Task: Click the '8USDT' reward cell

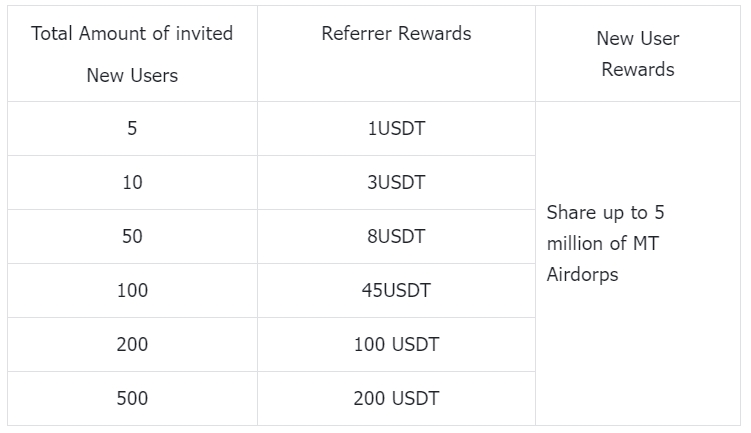Action: tap(396, 237)
